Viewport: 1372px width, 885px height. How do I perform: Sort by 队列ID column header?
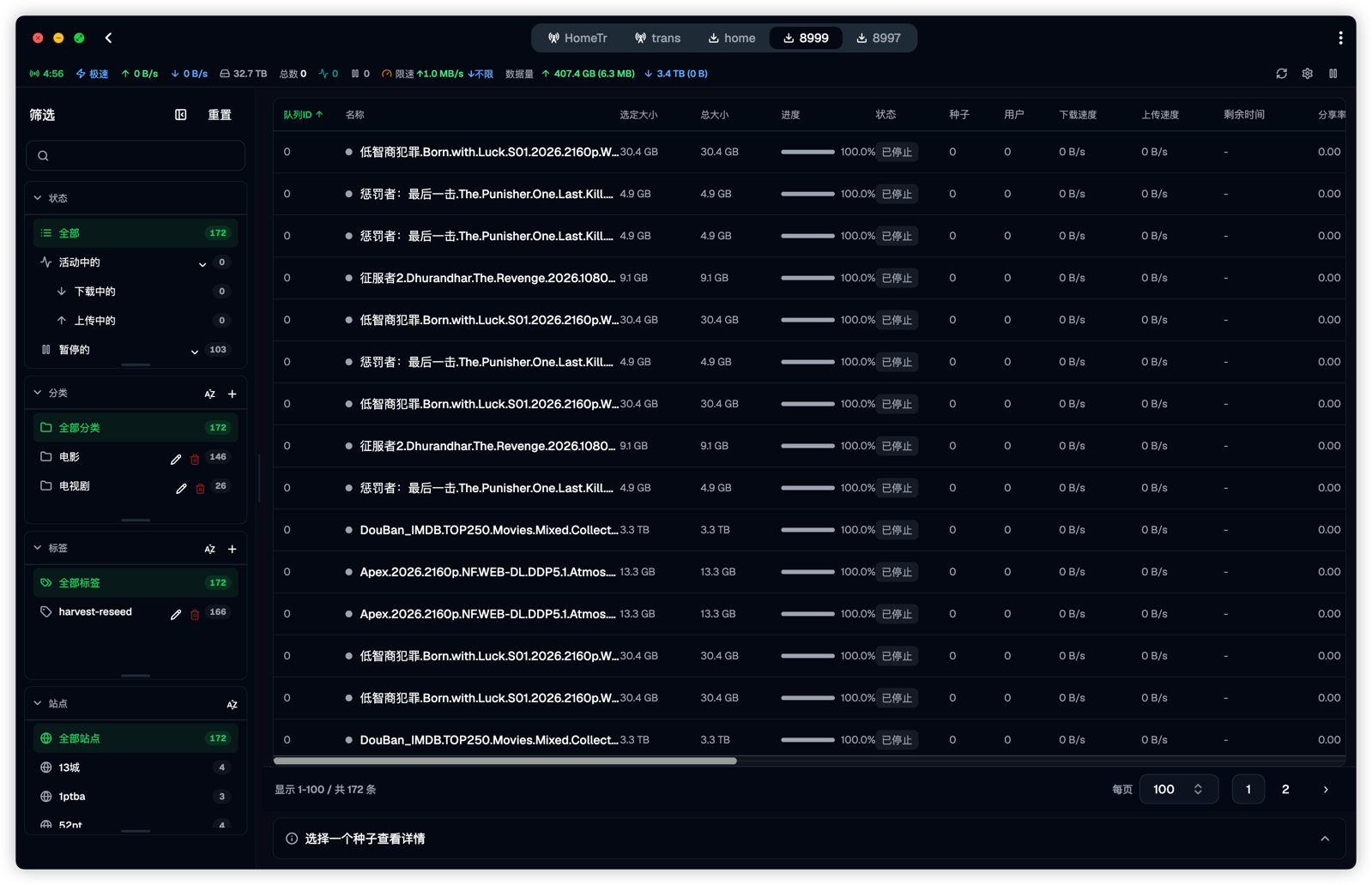(x=303, y=114)
